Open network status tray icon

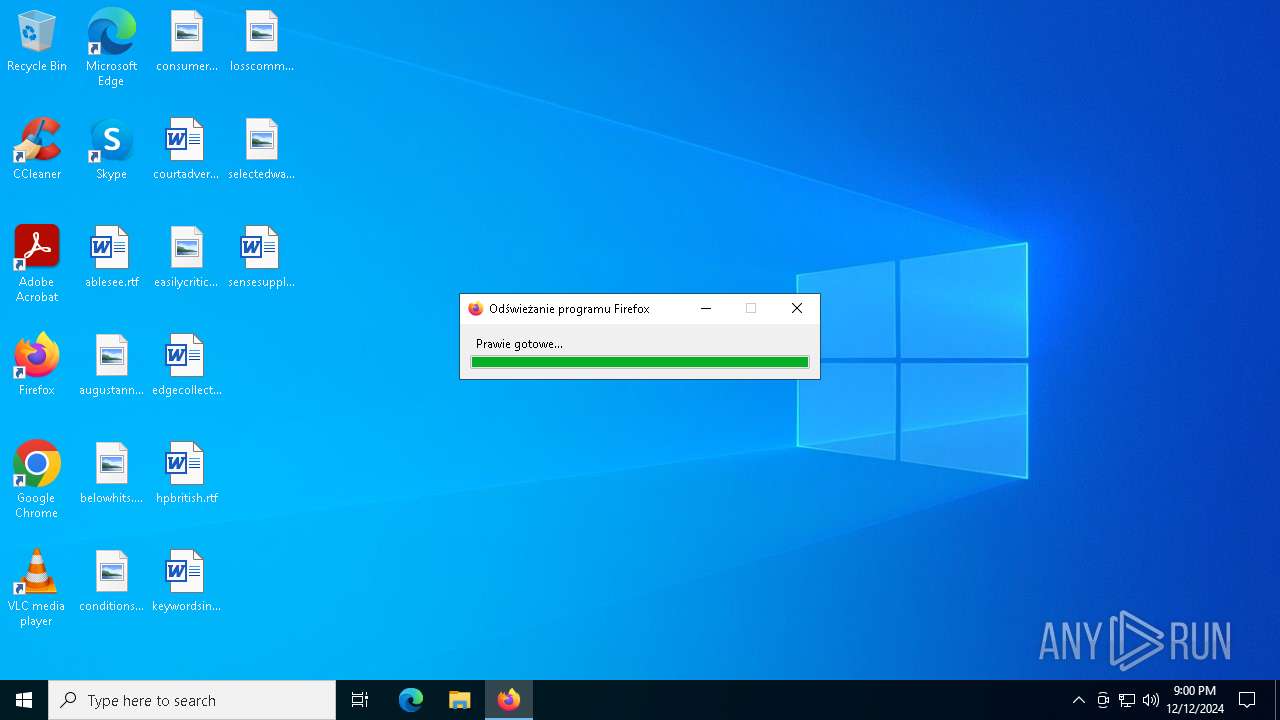[1127, 700]
